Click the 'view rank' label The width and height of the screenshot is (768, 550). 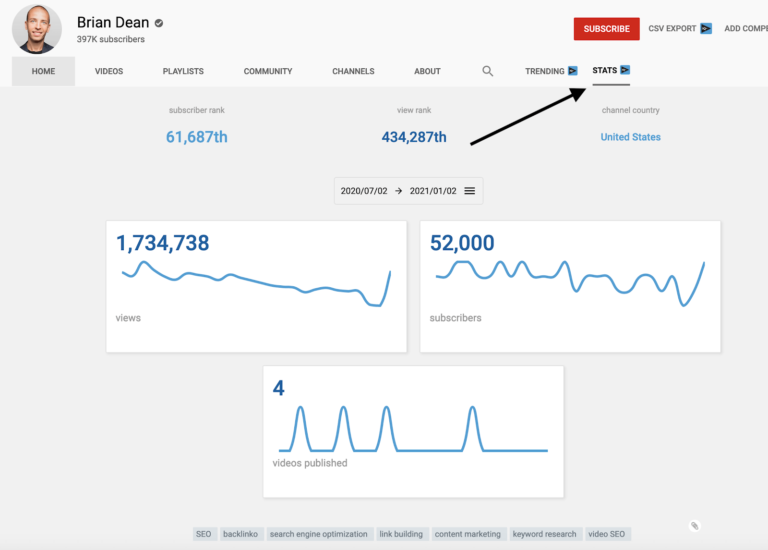coord(414,110)
